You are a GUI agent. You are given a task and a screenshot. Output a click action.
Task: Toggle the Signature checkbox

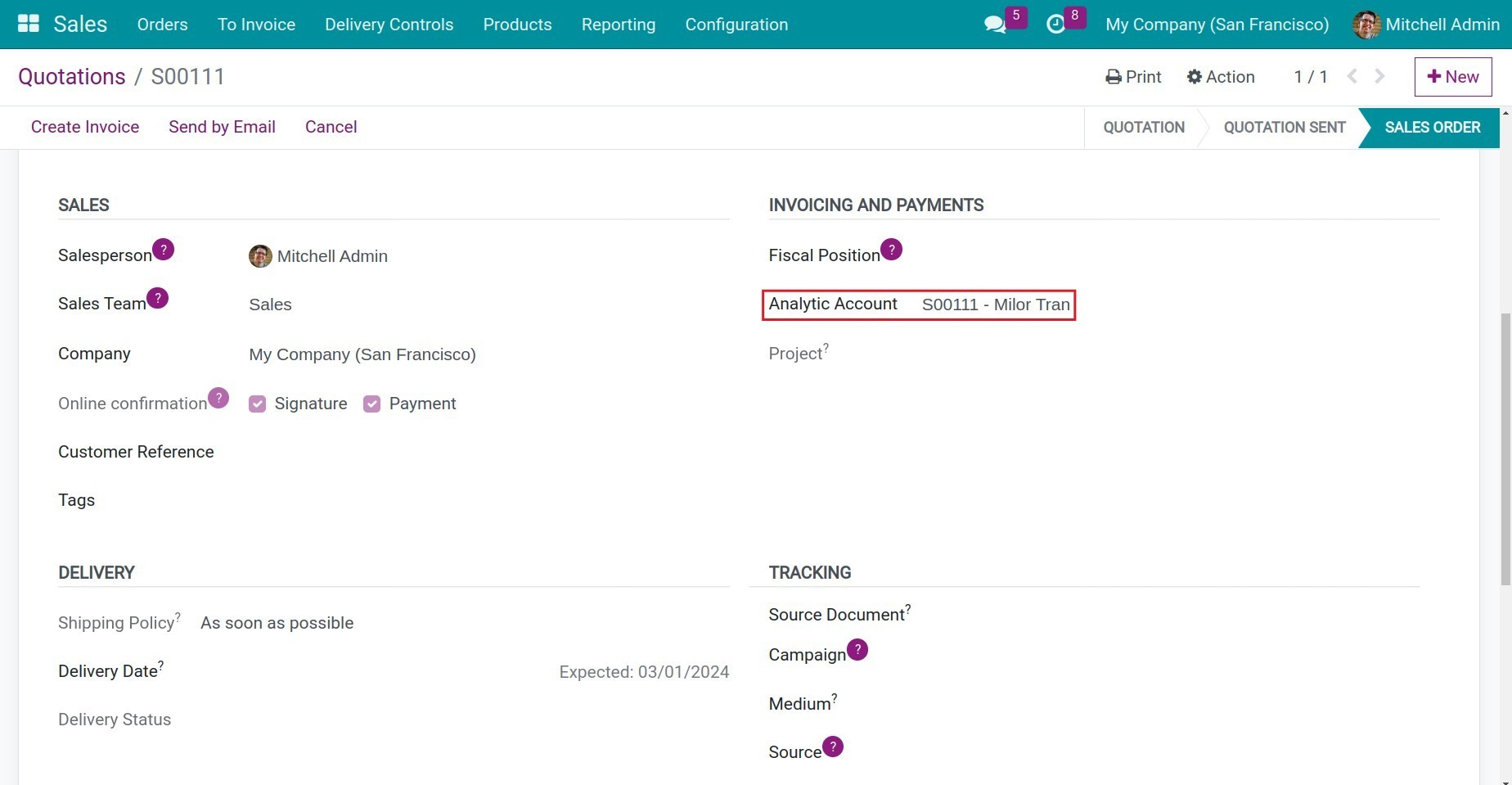pyautogui.click(x=258, y=404)
